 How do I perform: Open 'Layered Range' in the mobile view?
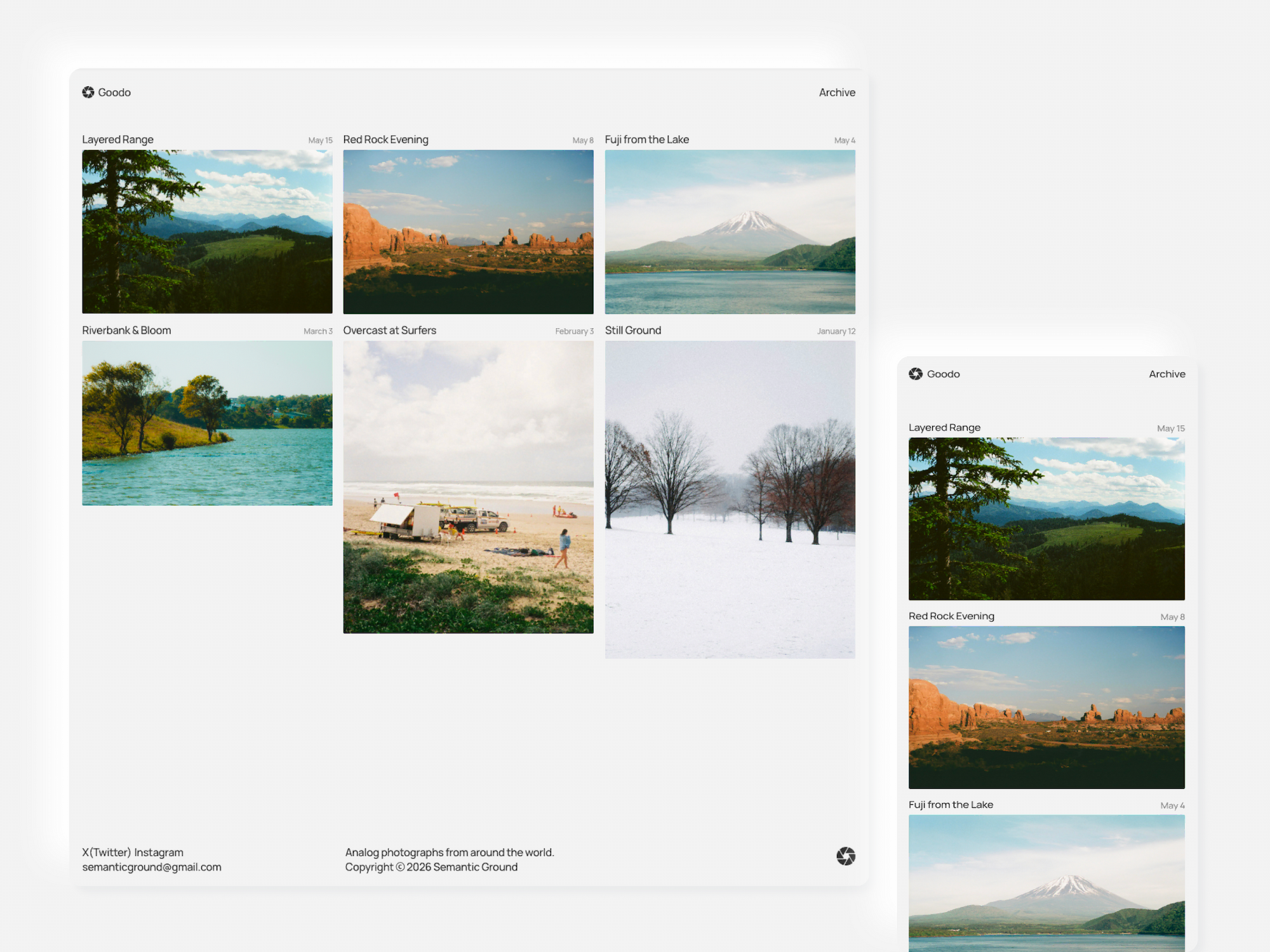coord(1046,518)
